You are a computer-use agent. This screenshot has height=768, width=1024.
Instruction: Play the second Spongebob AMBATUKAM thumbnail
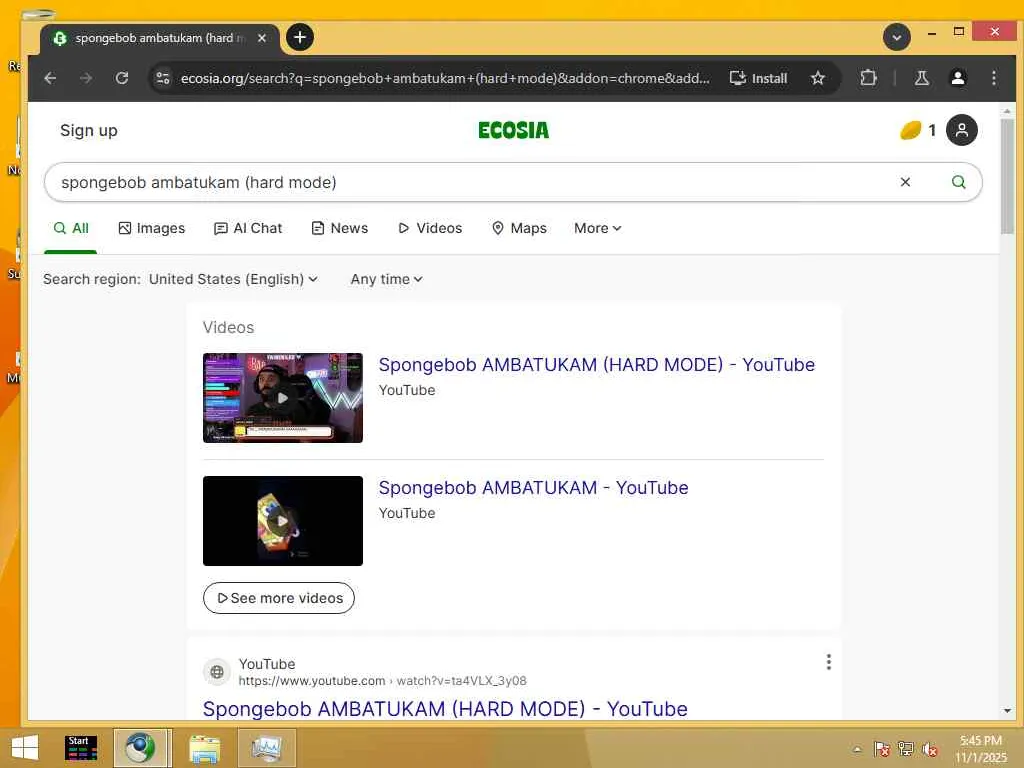(283, 521)
